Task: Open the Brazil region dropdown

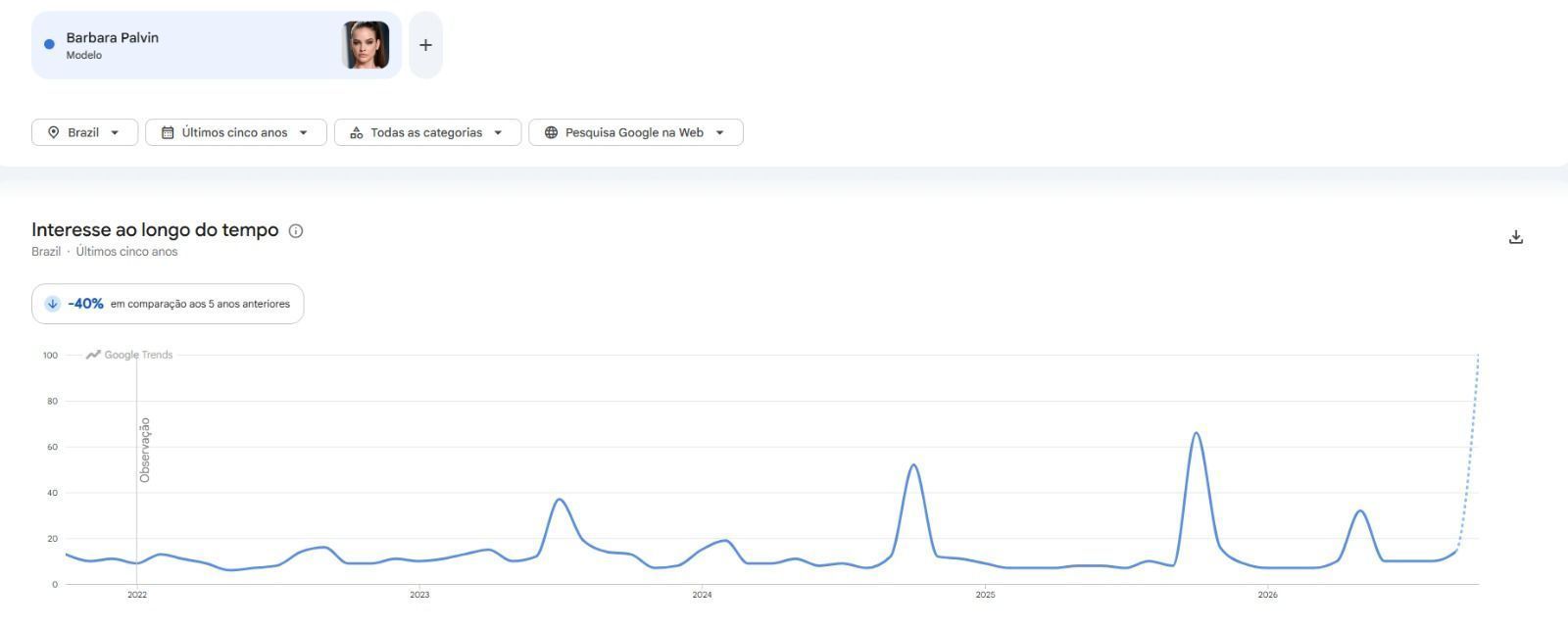Action: click(84, 132)
